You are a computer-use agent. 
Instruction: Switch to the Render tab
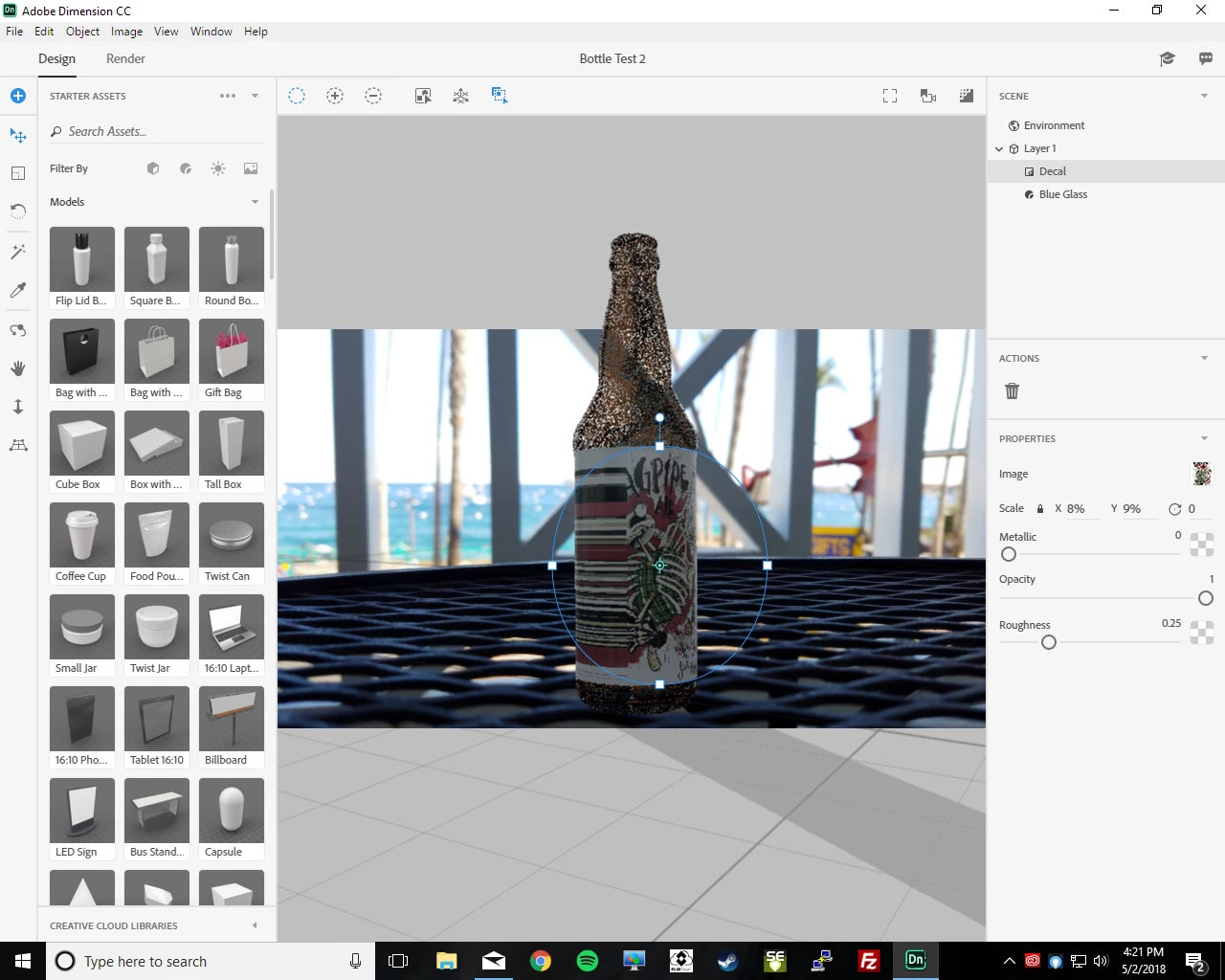tap(125, 58)
